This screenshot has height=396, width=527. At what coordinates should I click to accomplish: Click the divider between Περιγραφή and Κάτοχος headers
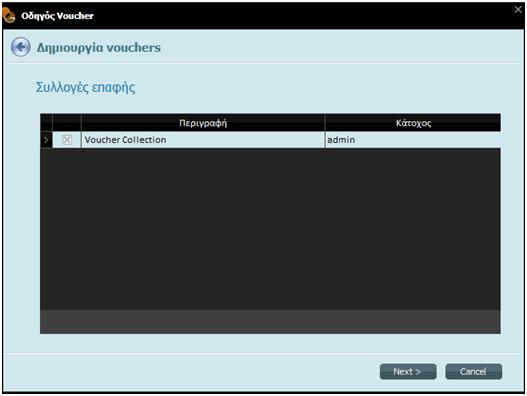[x=325, y=123]
